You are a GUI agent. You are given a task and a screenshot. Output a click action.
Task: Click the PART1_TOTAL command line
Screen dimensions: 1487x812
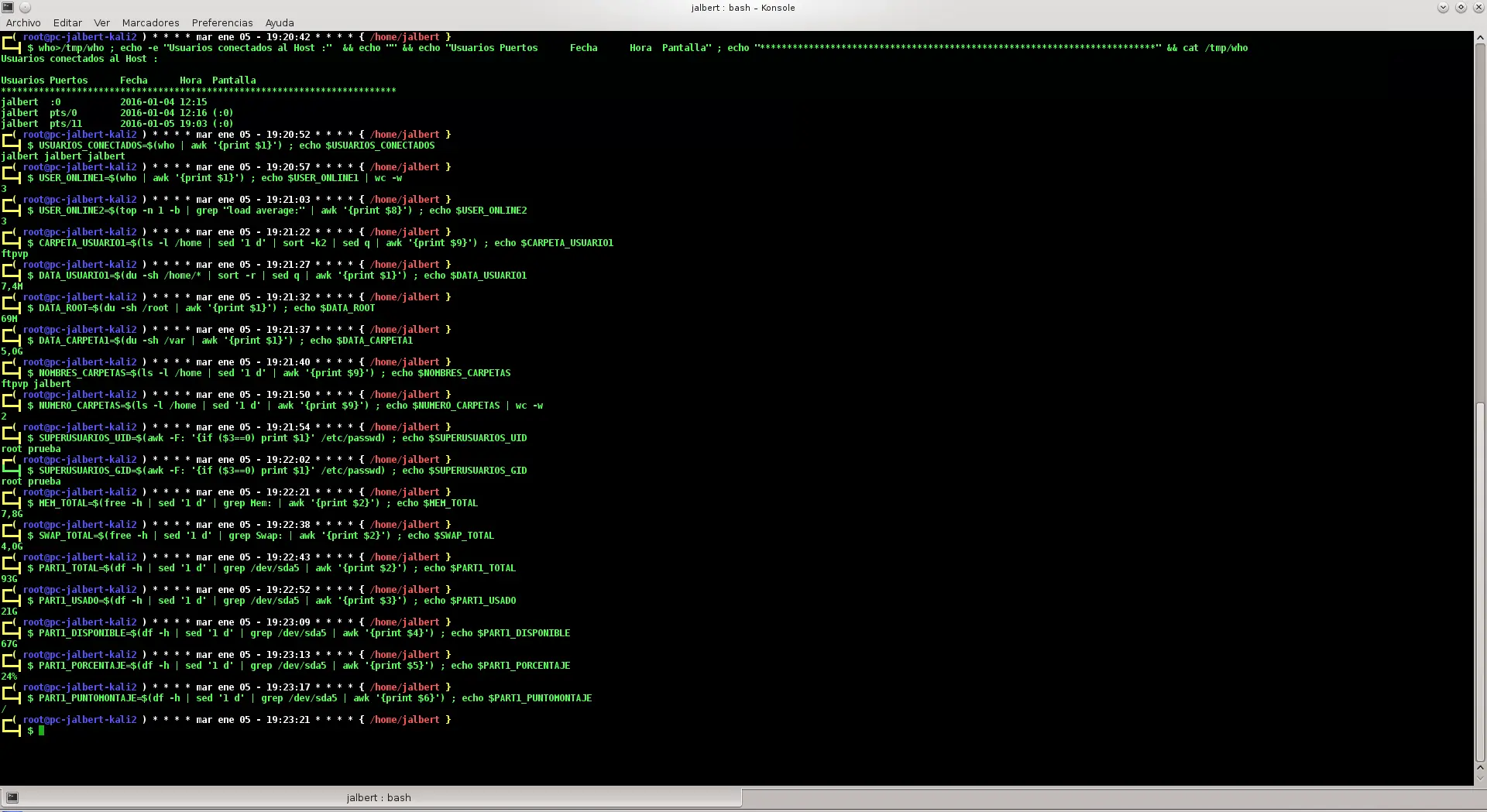(x=272, y=568)
